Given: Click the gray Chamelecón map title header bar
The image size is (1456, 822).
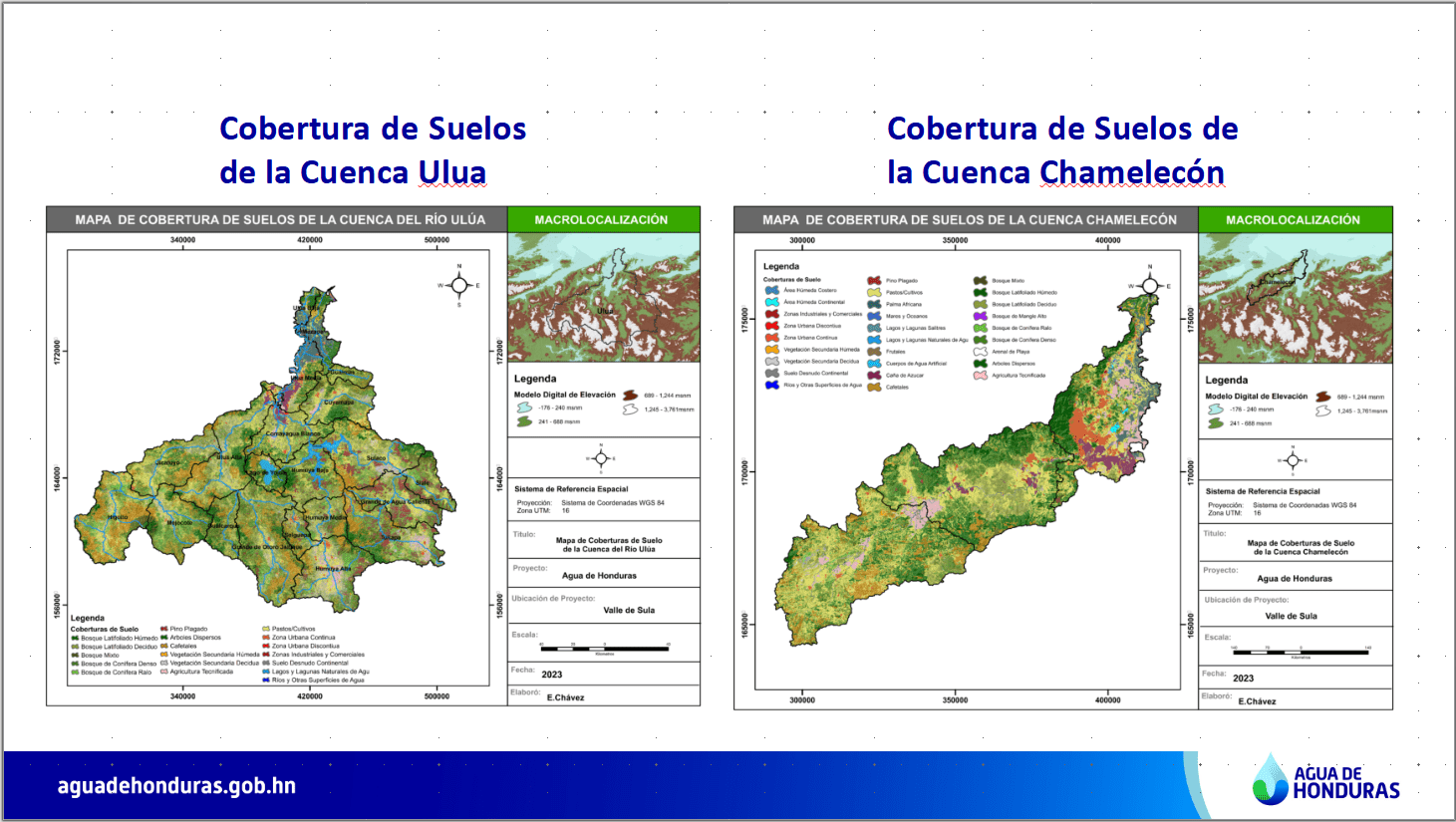Looking at the screenshot, I should point(968,220).
